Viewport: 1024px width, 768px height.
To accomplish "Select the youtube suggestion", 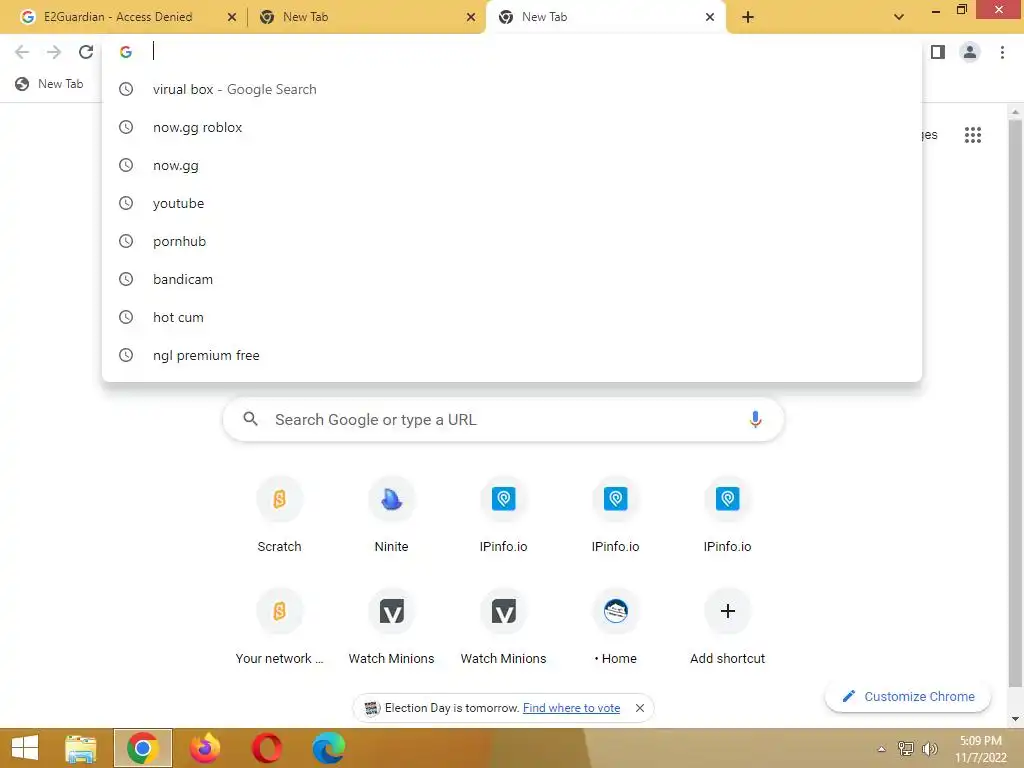I will (511, 203).
